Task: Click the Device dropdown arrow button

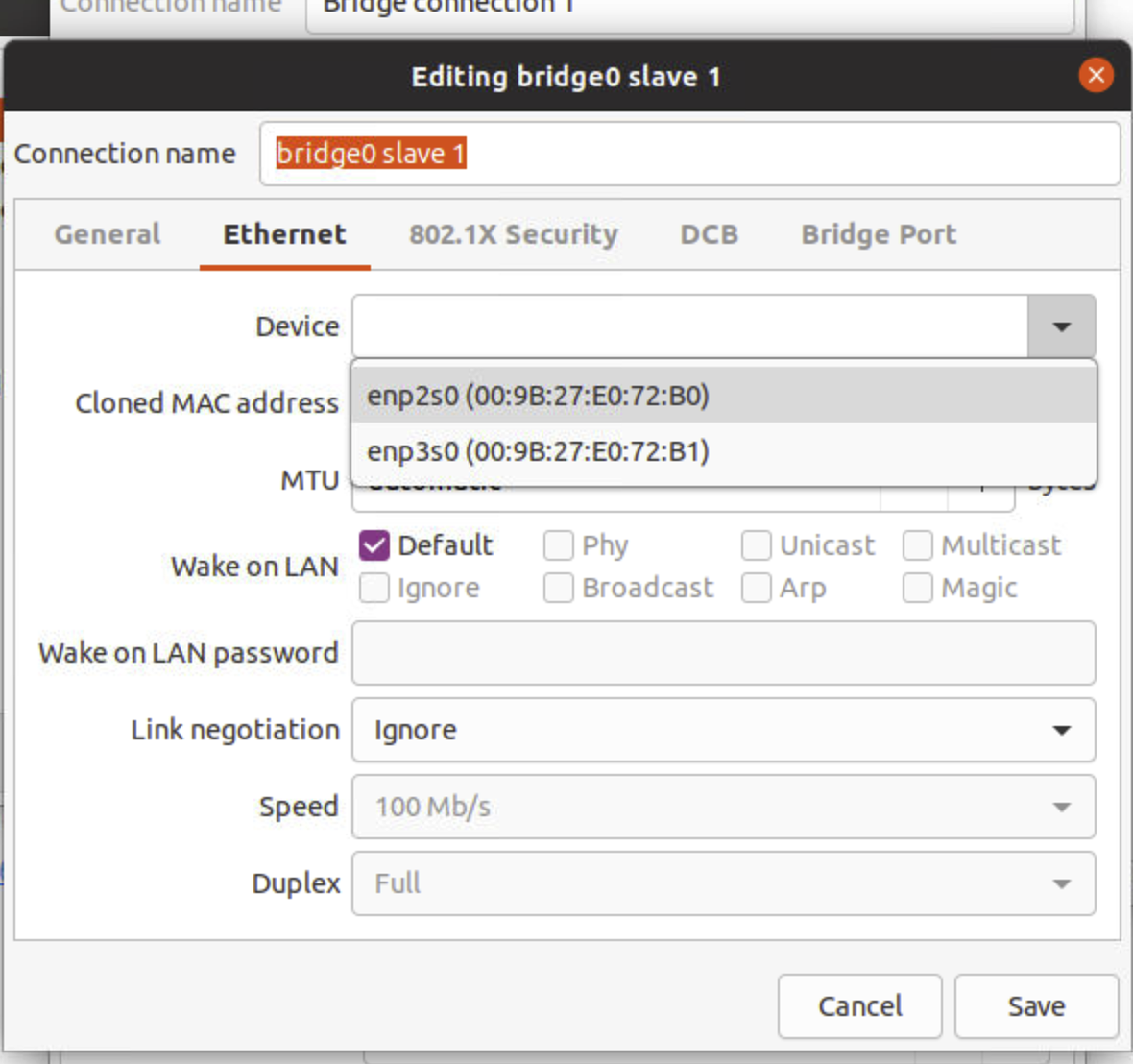Action: pyautogui.click(x=1061, y=326)
